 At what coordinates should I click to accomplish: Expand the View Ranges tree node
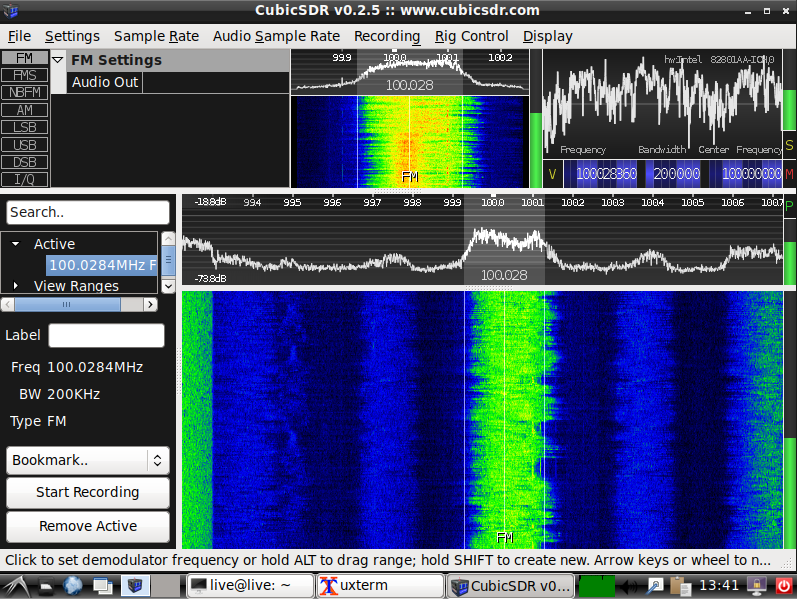pos(16,286)
